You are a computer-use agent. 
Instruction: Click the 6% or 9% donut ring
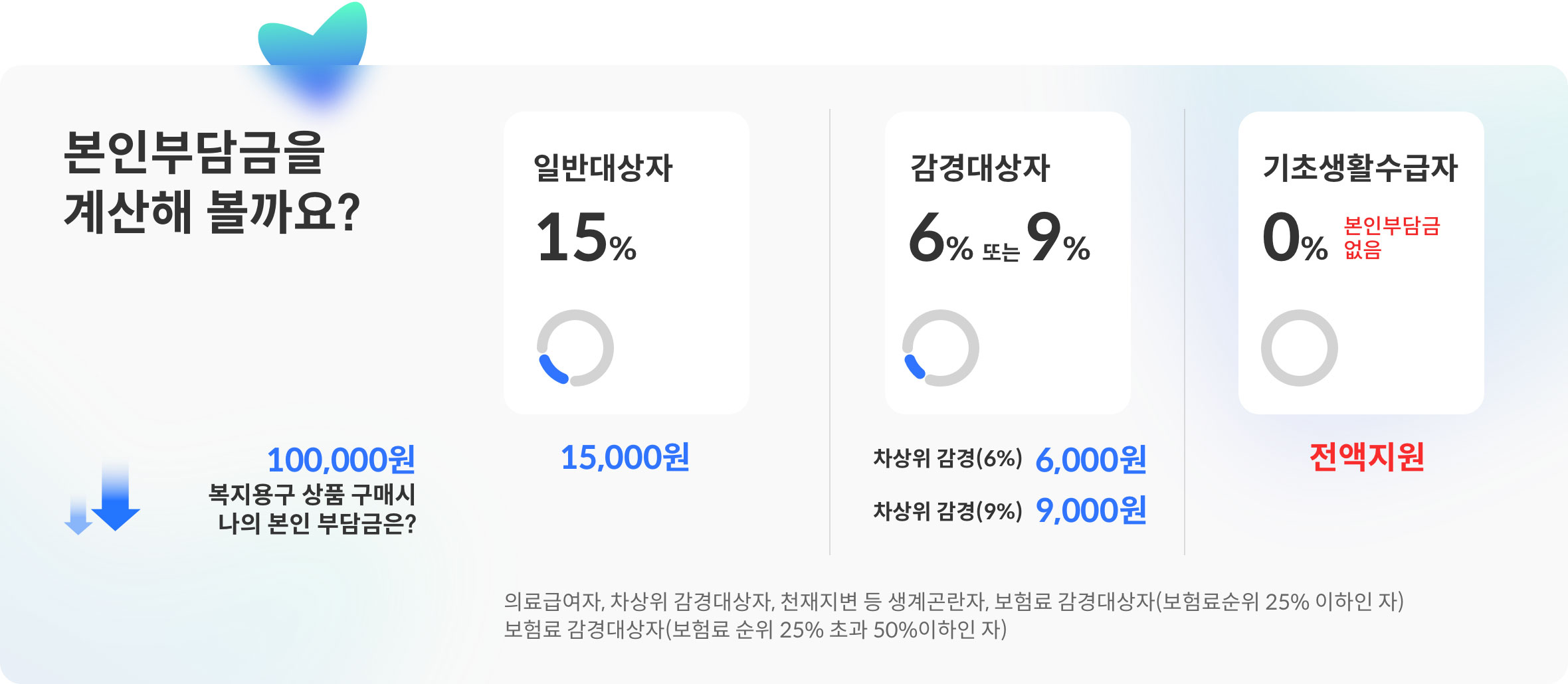[941, 348]
